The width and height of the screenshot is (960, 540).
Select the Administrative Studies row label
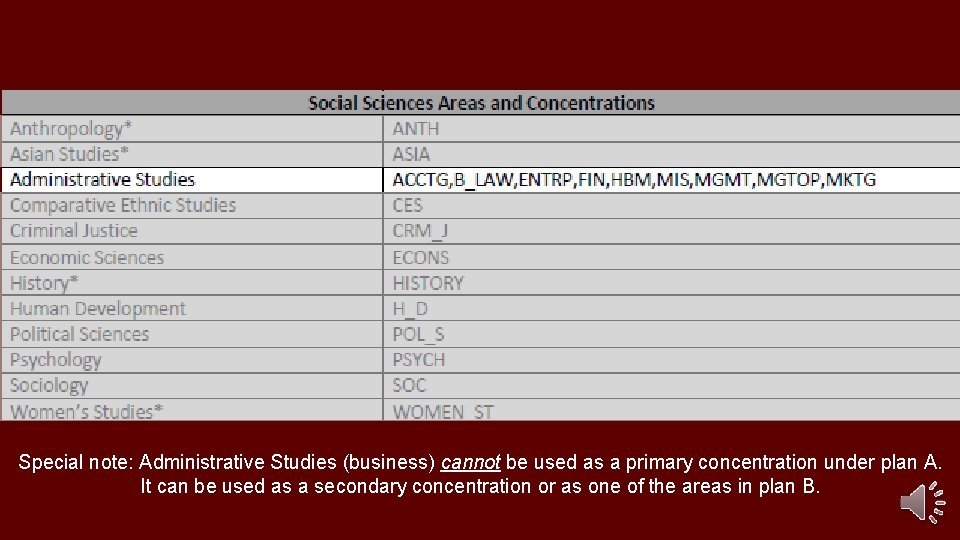point(103,180)
